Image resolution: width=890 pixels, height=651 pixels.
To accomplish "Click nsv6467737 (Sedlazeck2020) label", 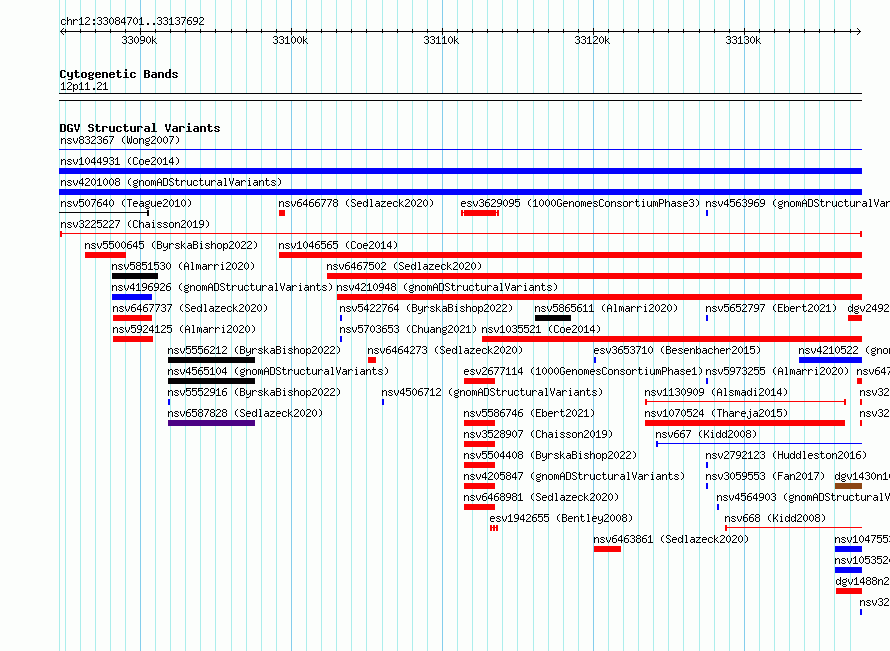I will [190, 308].
